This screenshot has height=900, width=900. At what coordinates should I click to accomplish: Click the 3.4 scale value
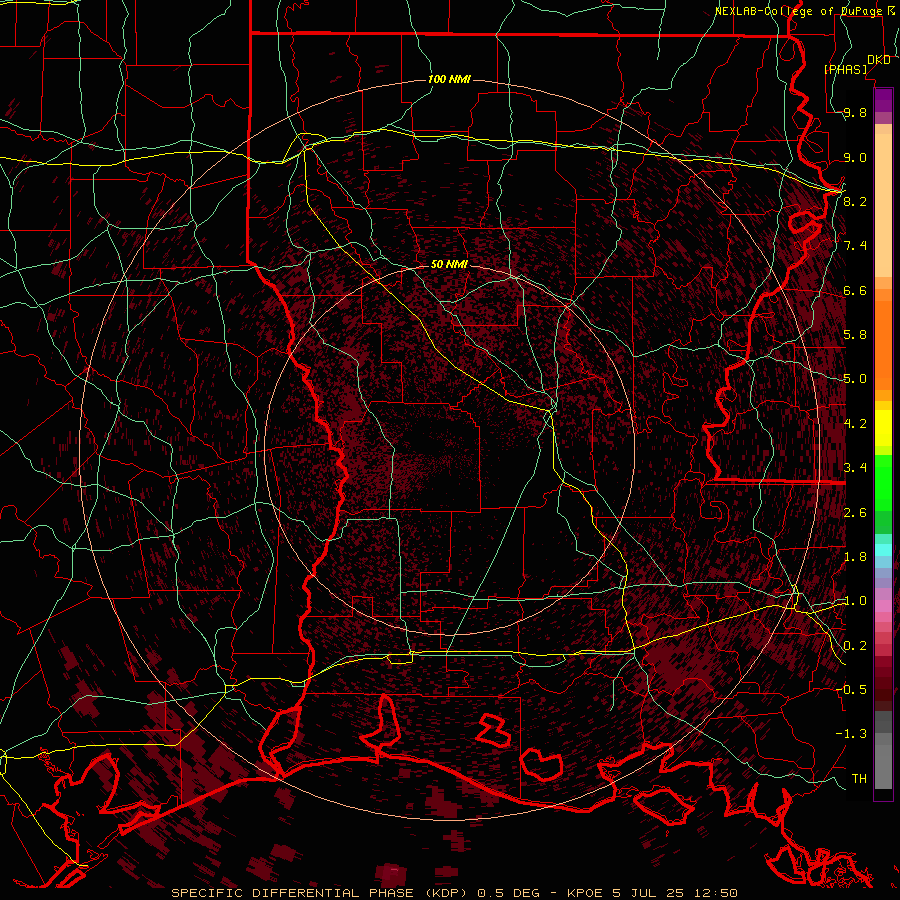[855, 468]
